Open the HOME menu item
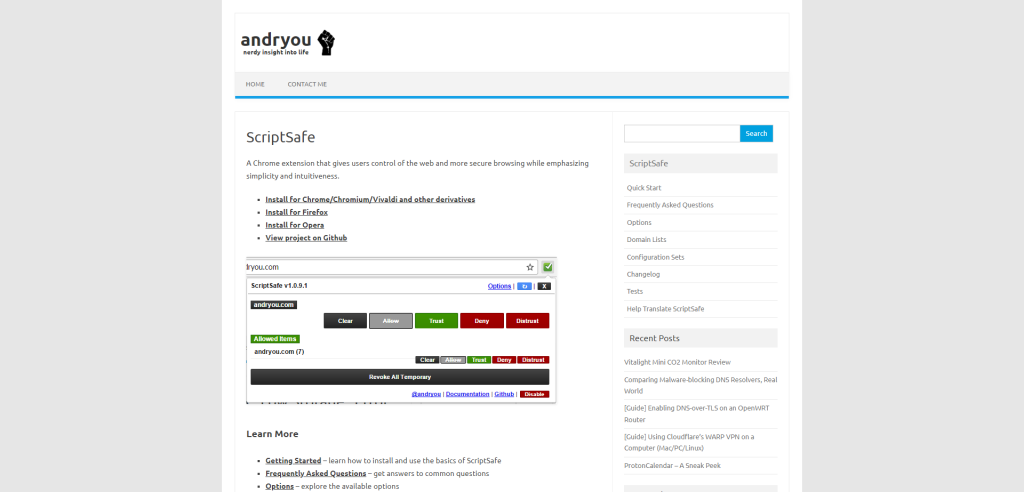Screen dimensions: 1024x492 255,84
